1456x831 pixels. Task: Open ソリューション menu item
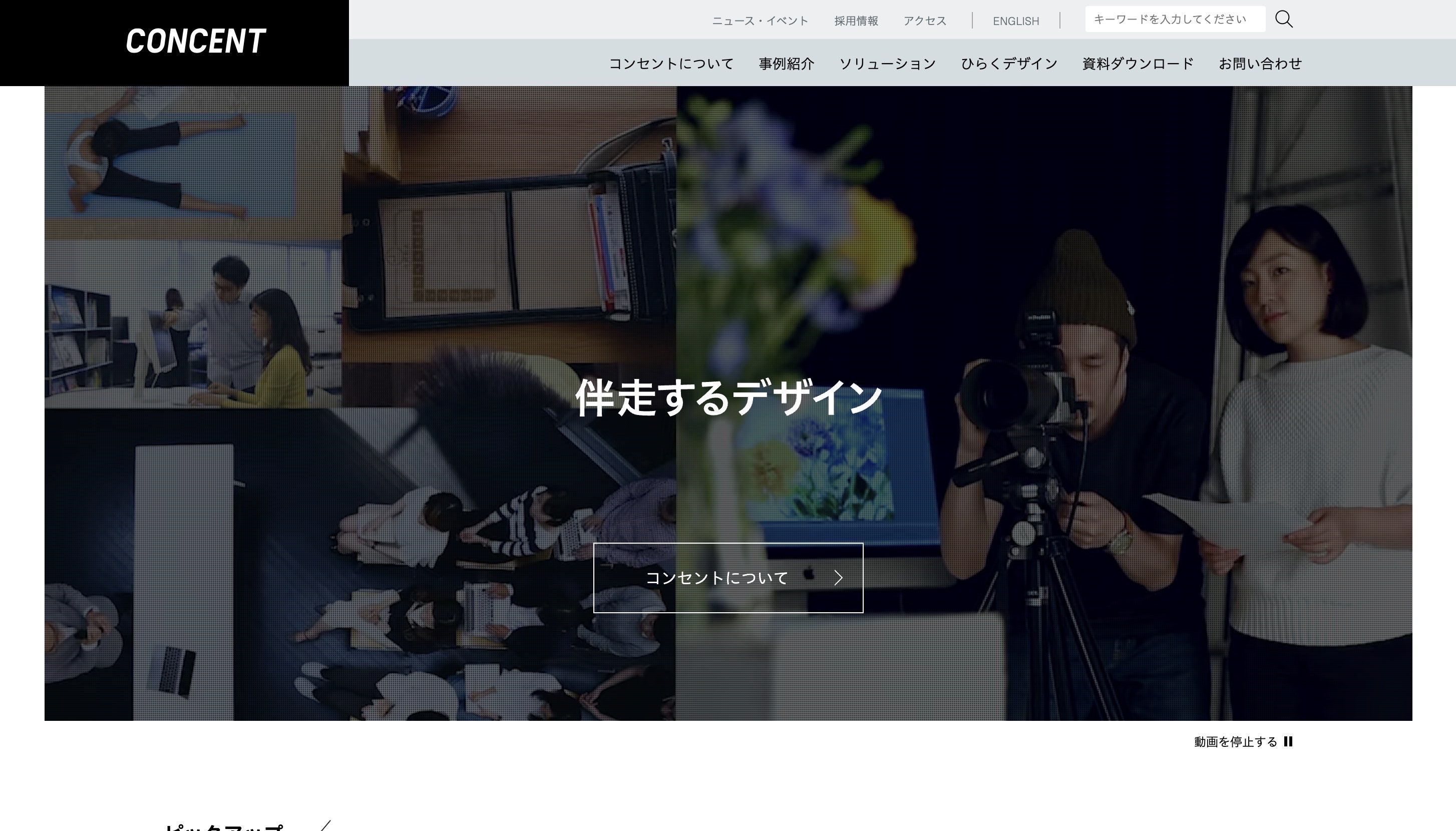888,64
